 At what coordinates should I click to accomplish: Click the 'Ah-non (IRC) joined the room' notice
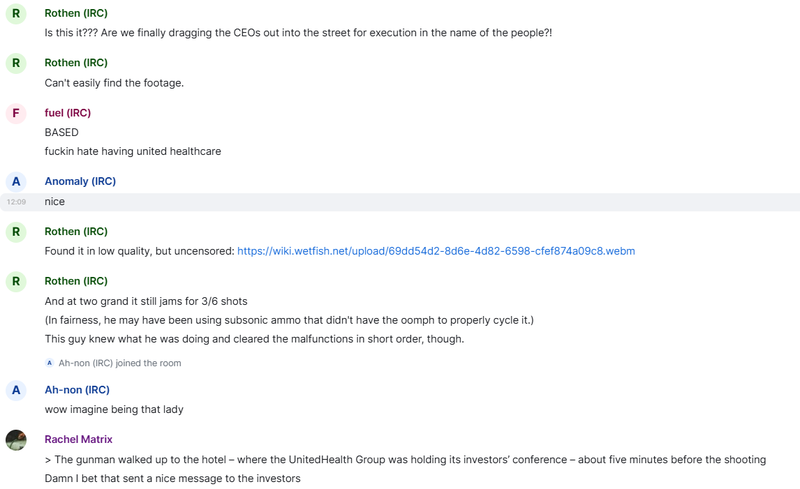[x=119, y=363]
